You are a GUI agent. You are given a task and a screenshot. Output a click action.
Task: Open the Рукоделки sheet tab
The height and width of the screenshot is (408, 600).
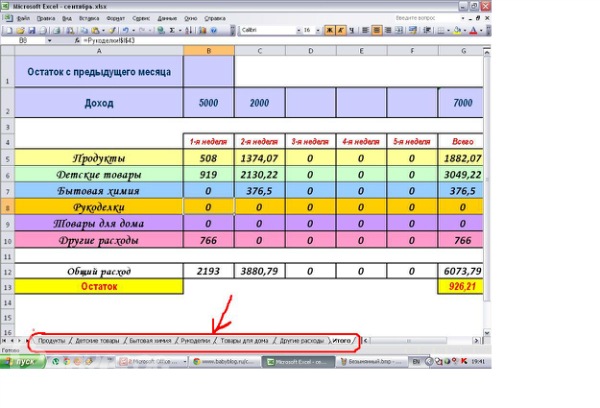194,341
